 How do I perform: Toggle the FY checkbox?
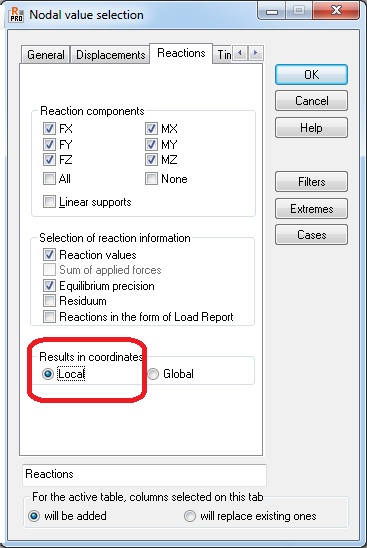(x=49, y=144)
